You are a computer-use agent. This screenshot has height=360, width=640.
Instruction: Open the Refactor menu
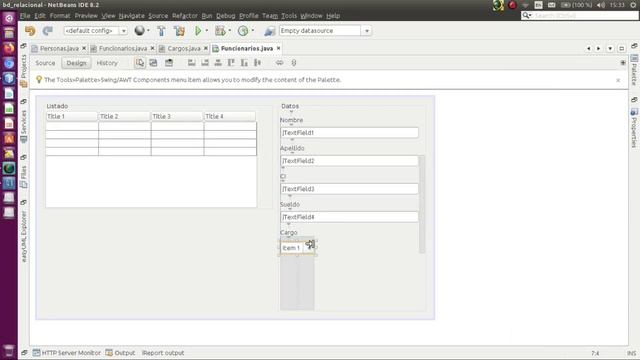click(184, 16)
